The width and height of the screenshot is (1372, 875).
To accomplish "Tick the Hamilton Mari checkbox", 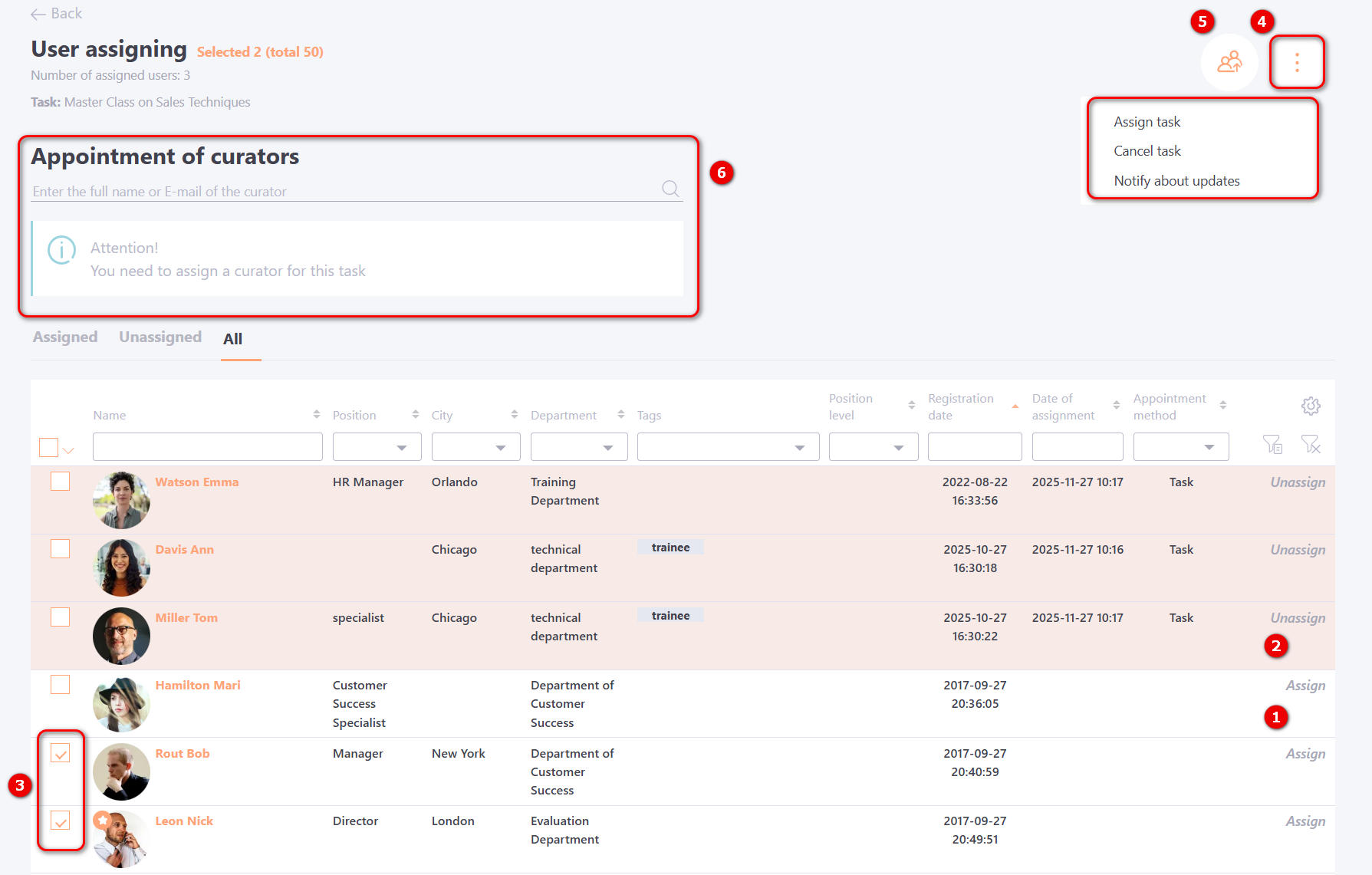I will 61,685.
